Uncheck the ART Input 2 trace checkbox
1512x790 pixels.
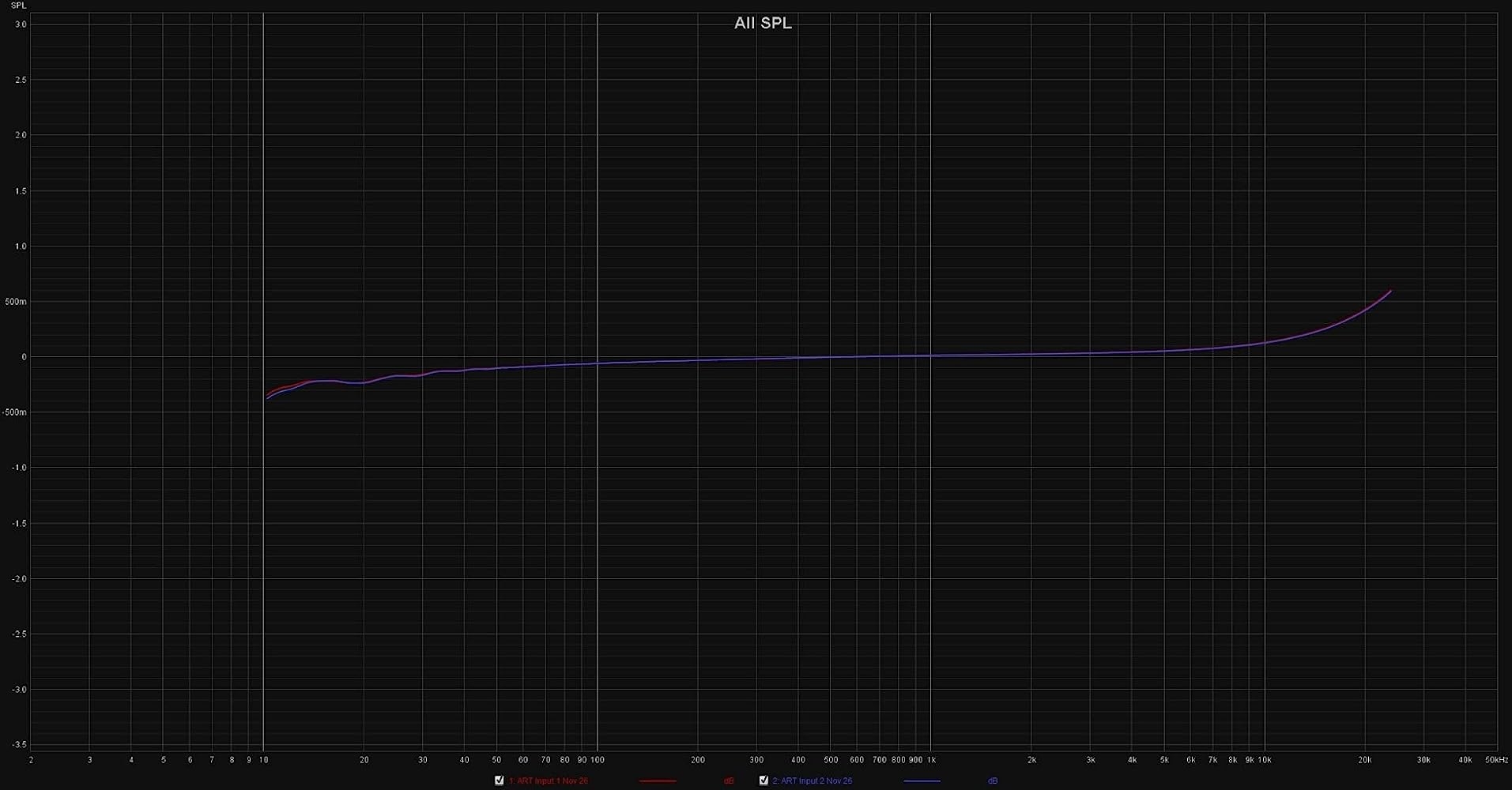click(764, 781)
